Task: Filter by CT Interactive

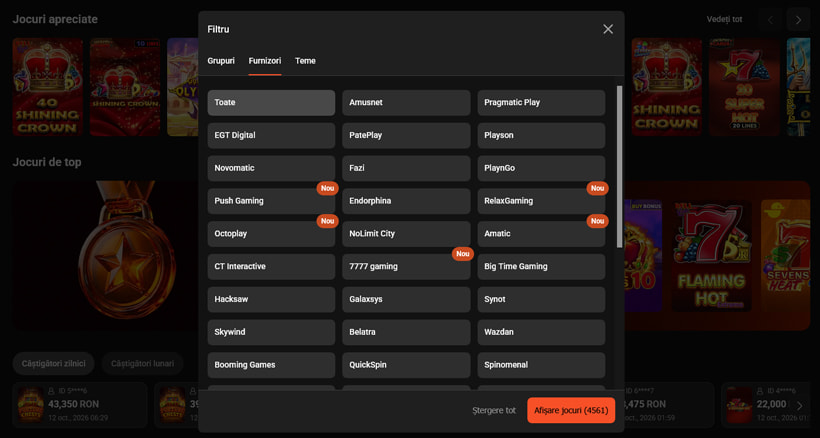Action: (x=271, y=267)
